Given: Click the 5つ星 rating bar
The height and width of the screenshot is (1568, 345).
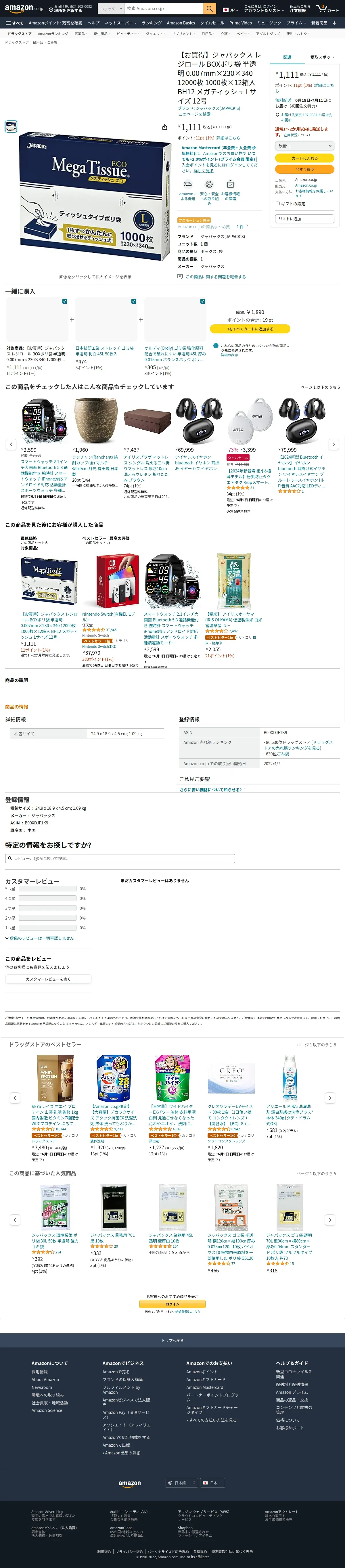Looking at the screenshot, I should [x=48, y=889].
